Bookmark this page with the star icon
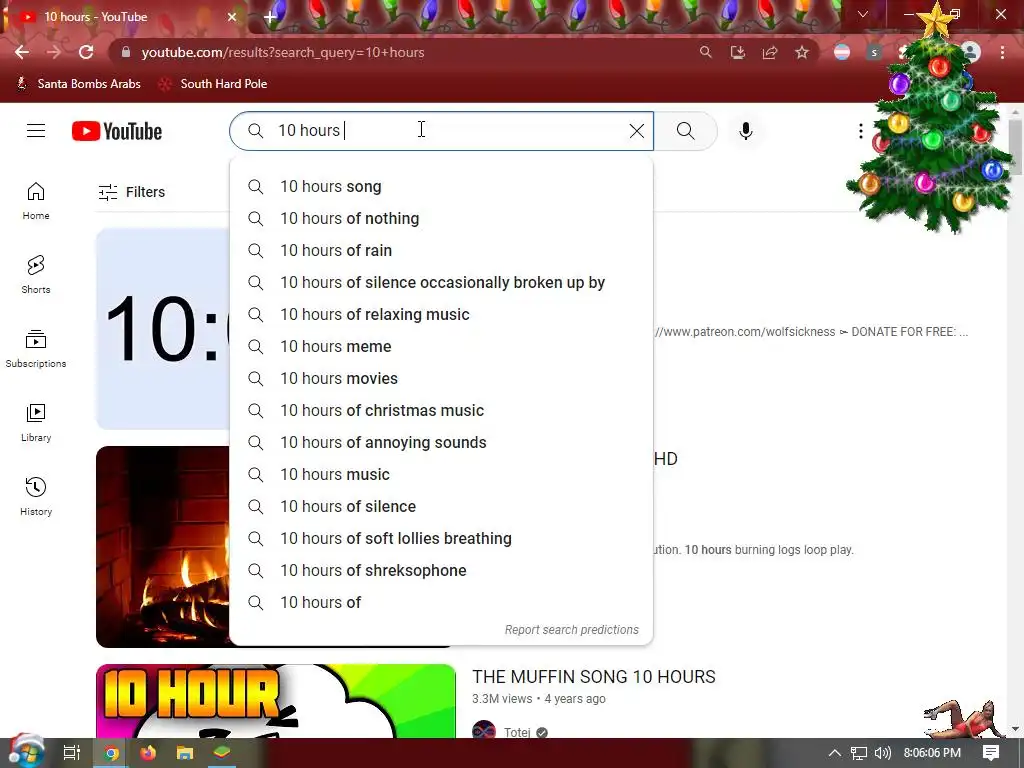This screenshot has width=1024, height=768. coord(802,52)
